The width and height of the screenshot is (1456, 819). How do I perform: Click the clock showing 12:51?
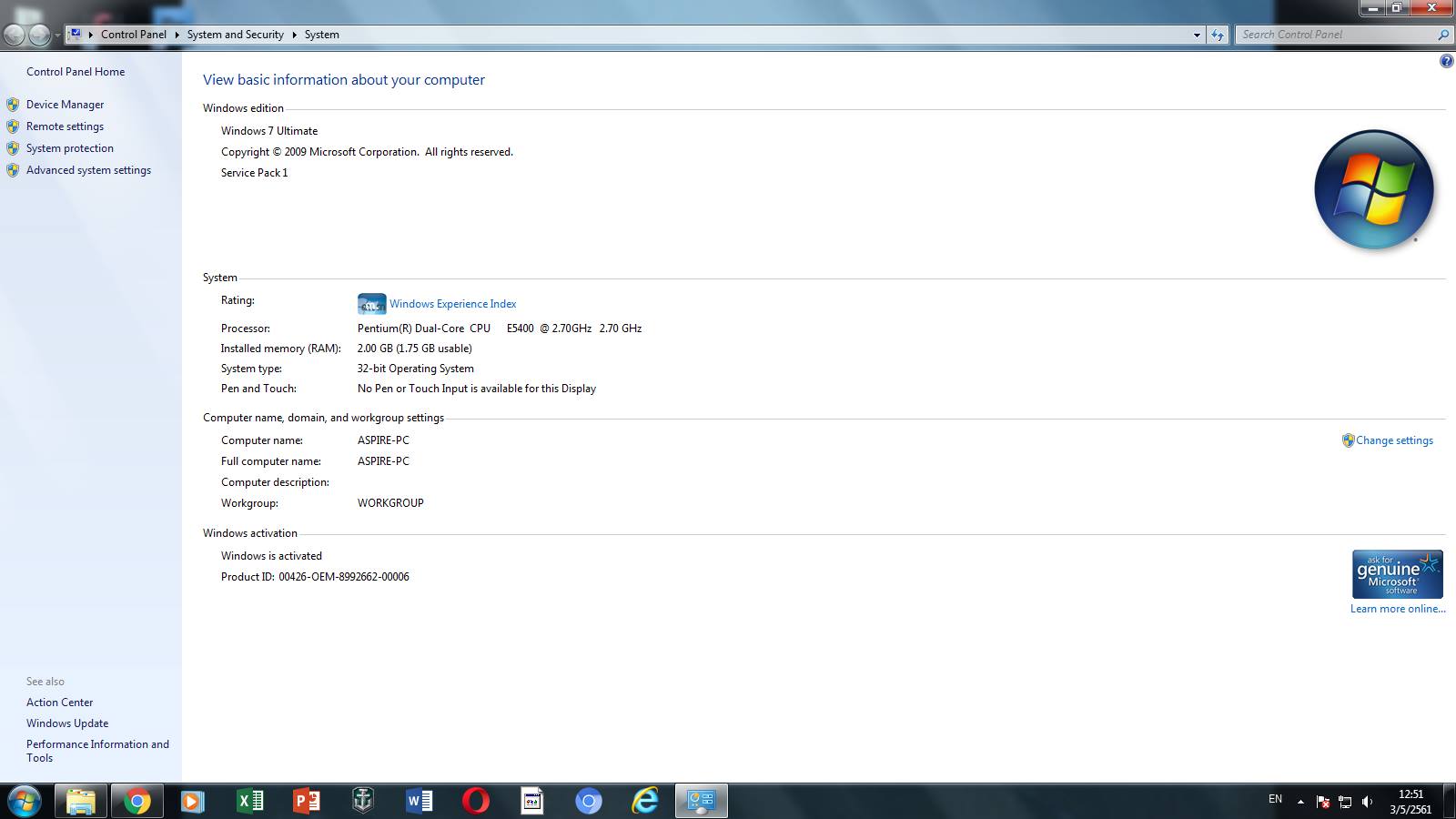(1410, 794)
